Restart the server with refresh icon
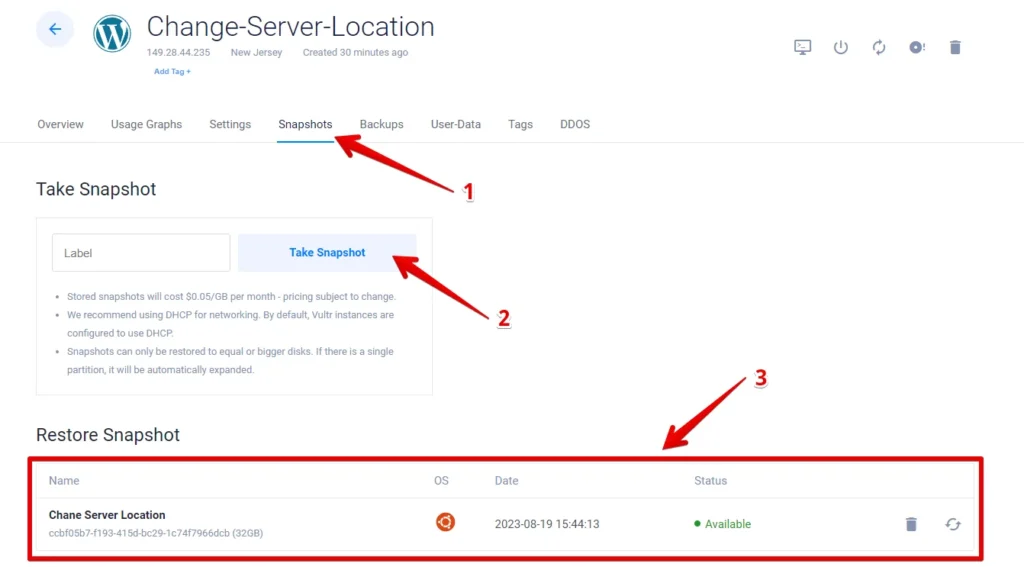Image resolution: width=1024 pixels, height=567 pixels. tap(879, 47)
